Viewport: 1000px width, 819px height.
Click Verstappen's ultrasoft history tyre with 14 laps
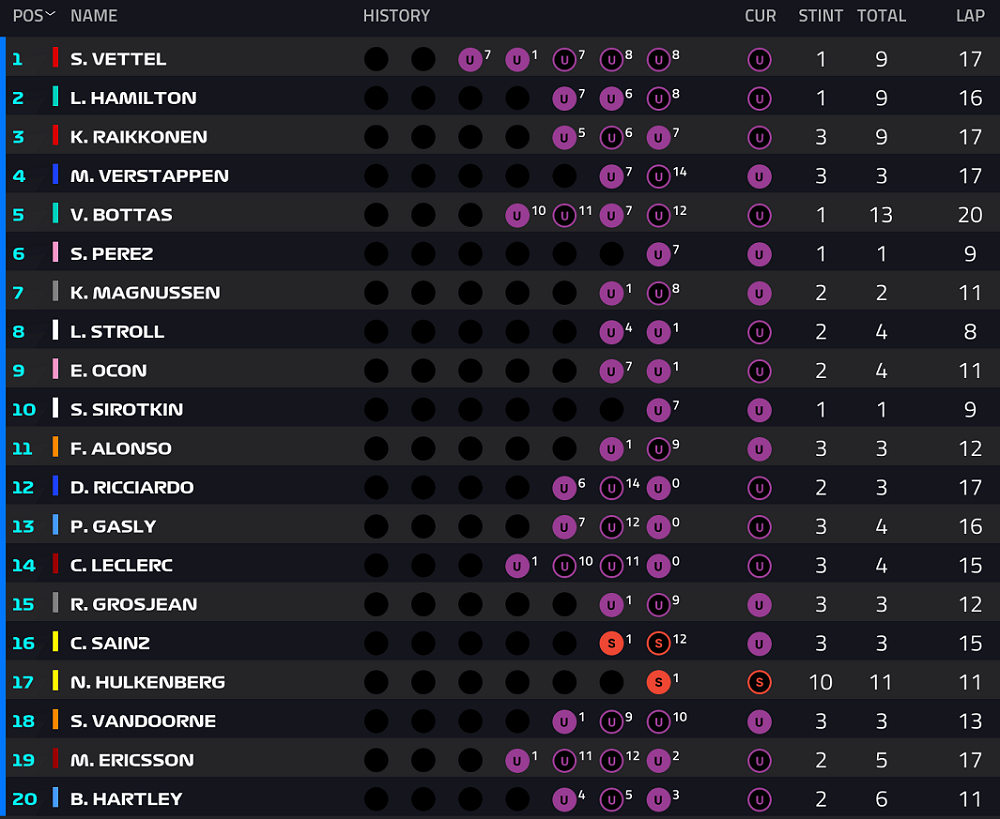[x=658, y=177]
